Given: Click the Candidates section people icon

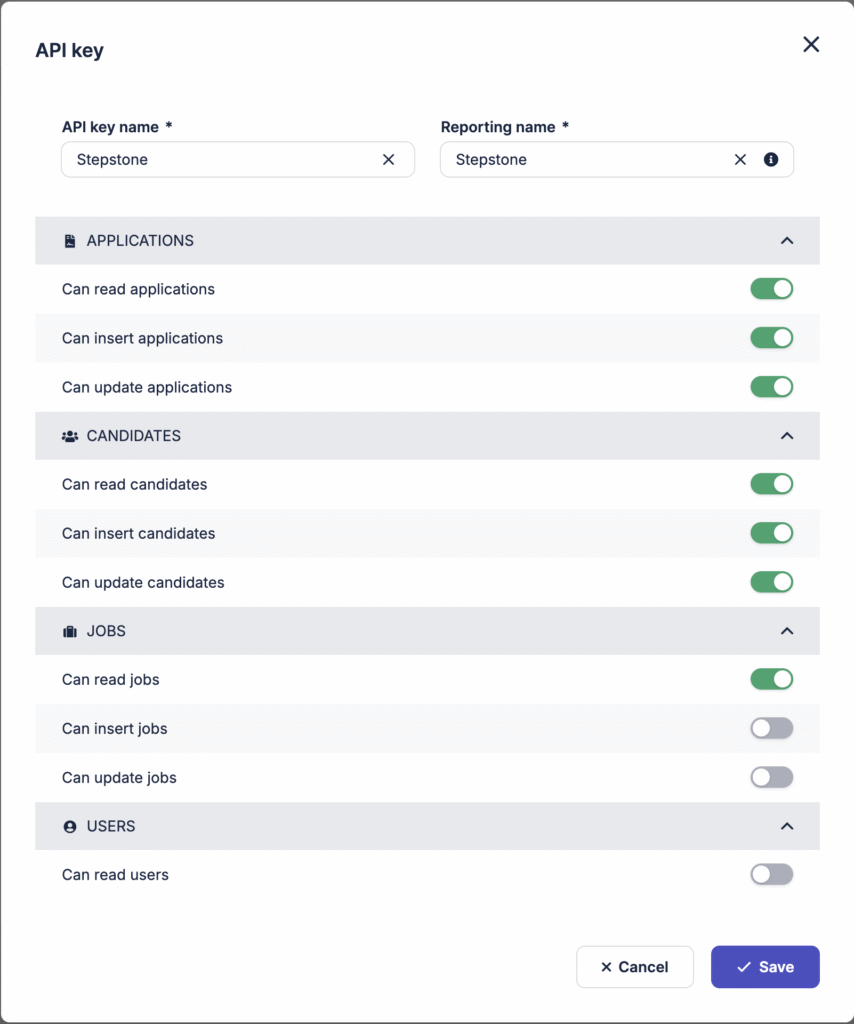Looking at the screenshot, I should click(x=70, y=436).
